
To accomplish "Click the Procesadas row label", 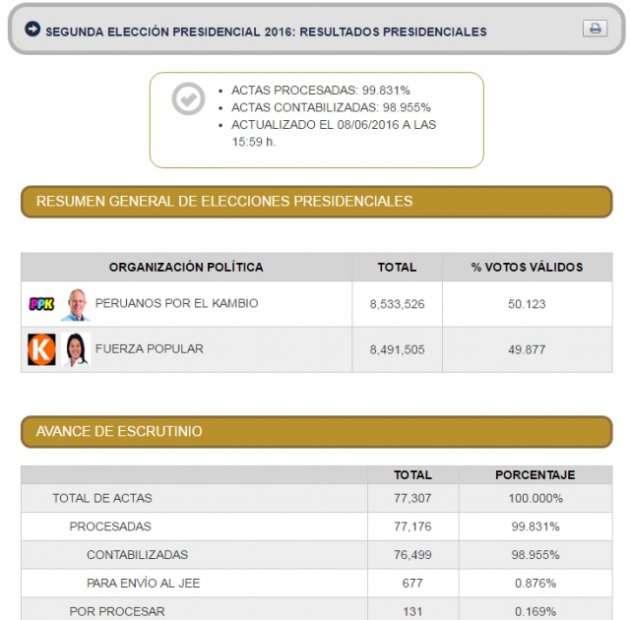I will 110,526.
